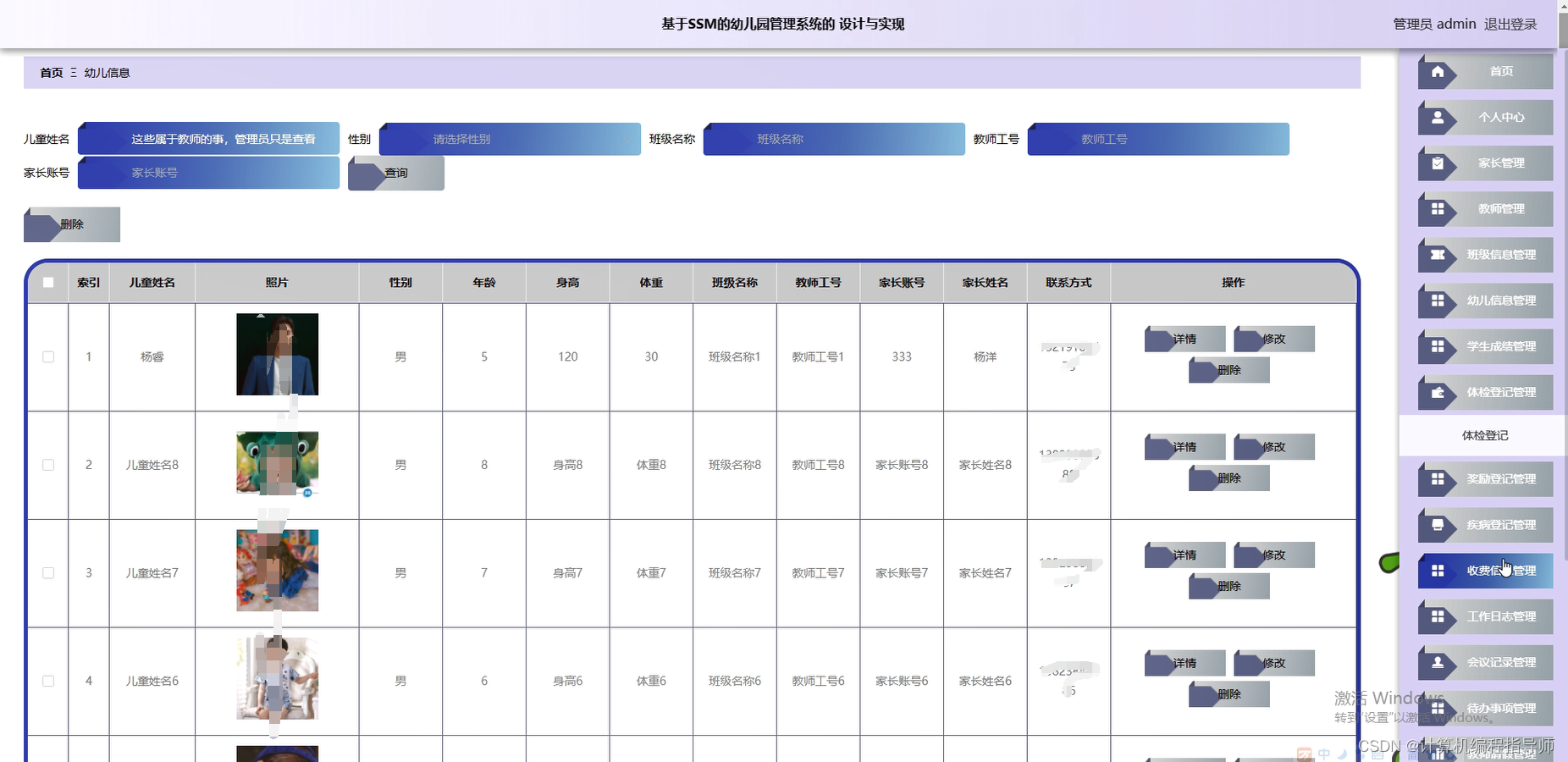1568x762 pixels.
Task: Click the grid icon beside 教师管理
Action: pyautogui.click(x=1438, y=209)
